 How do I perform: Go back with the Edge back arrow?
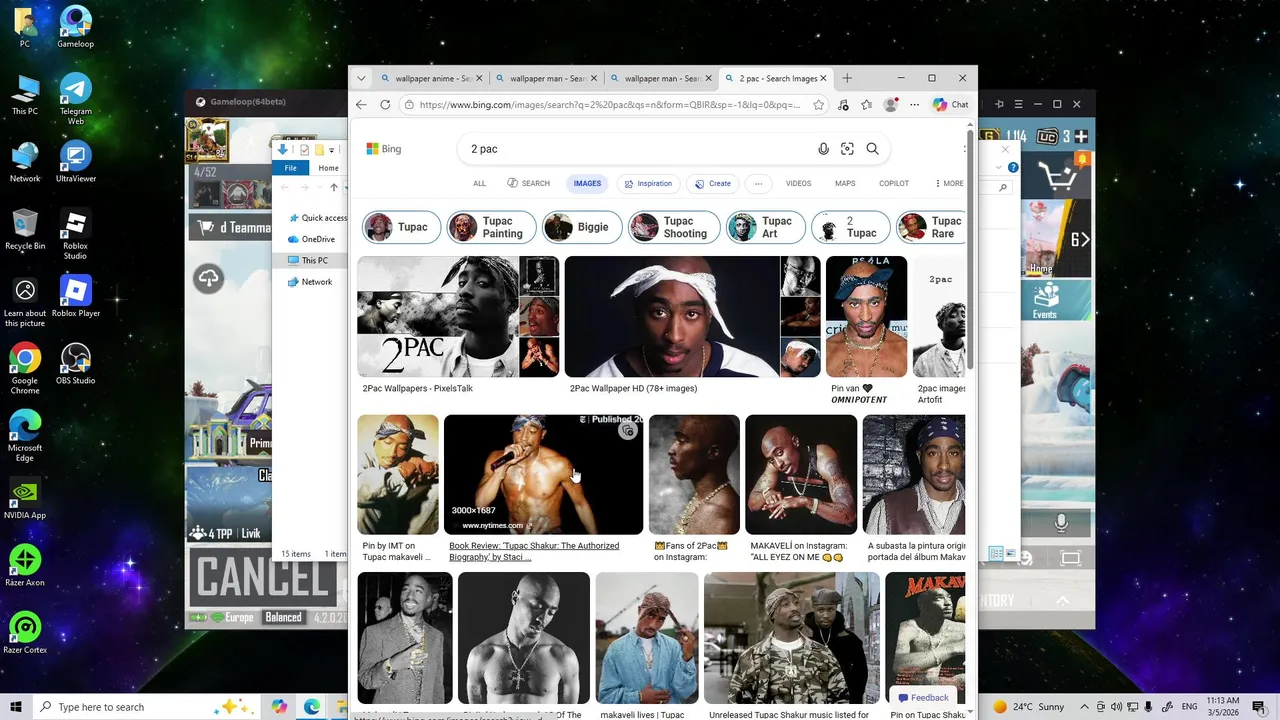(361, 104)
